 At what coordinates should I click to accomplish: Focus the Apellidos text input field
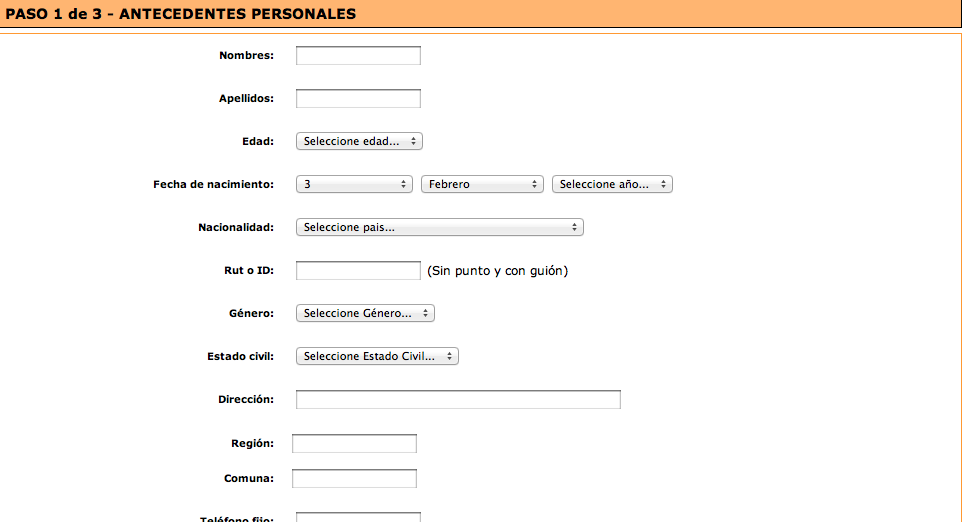(358, 99)
